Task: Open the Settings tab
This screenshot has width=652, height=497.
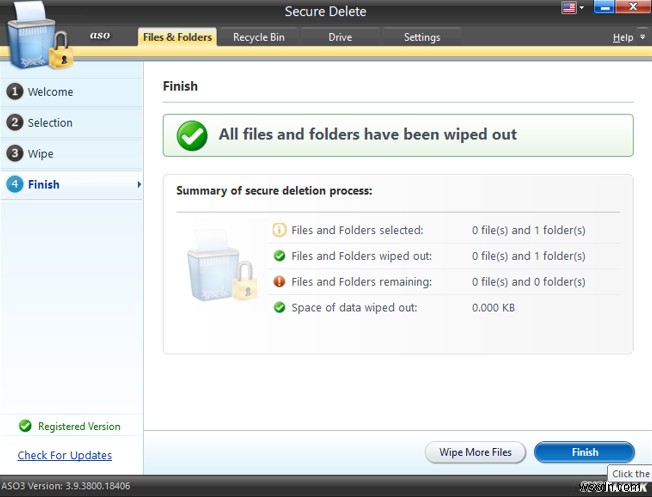Action: [422, 37]
